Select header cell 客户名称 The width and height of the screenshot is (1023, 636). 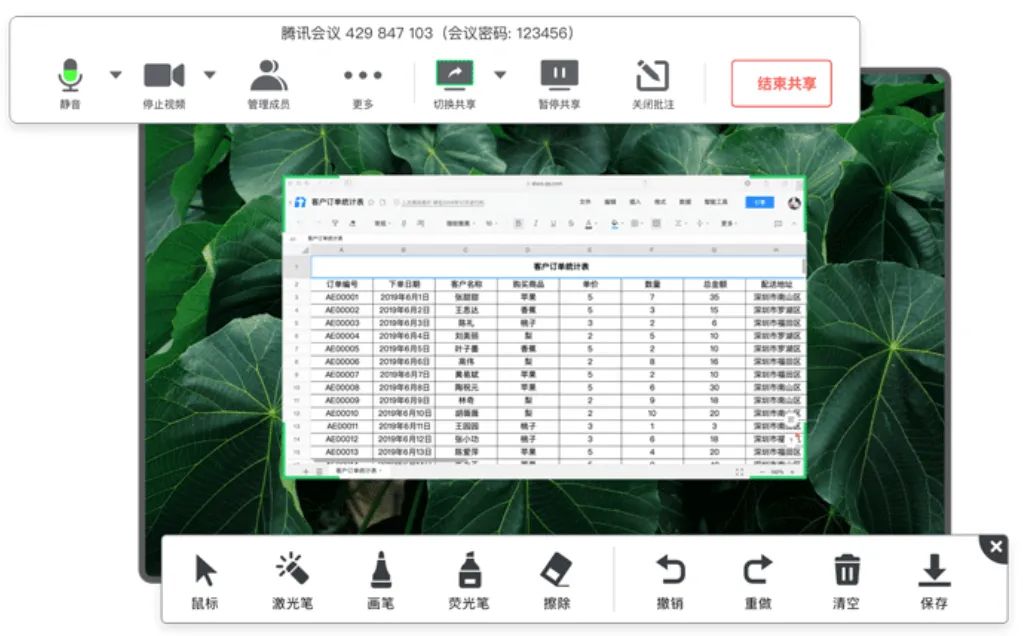[x=466, y=284]
